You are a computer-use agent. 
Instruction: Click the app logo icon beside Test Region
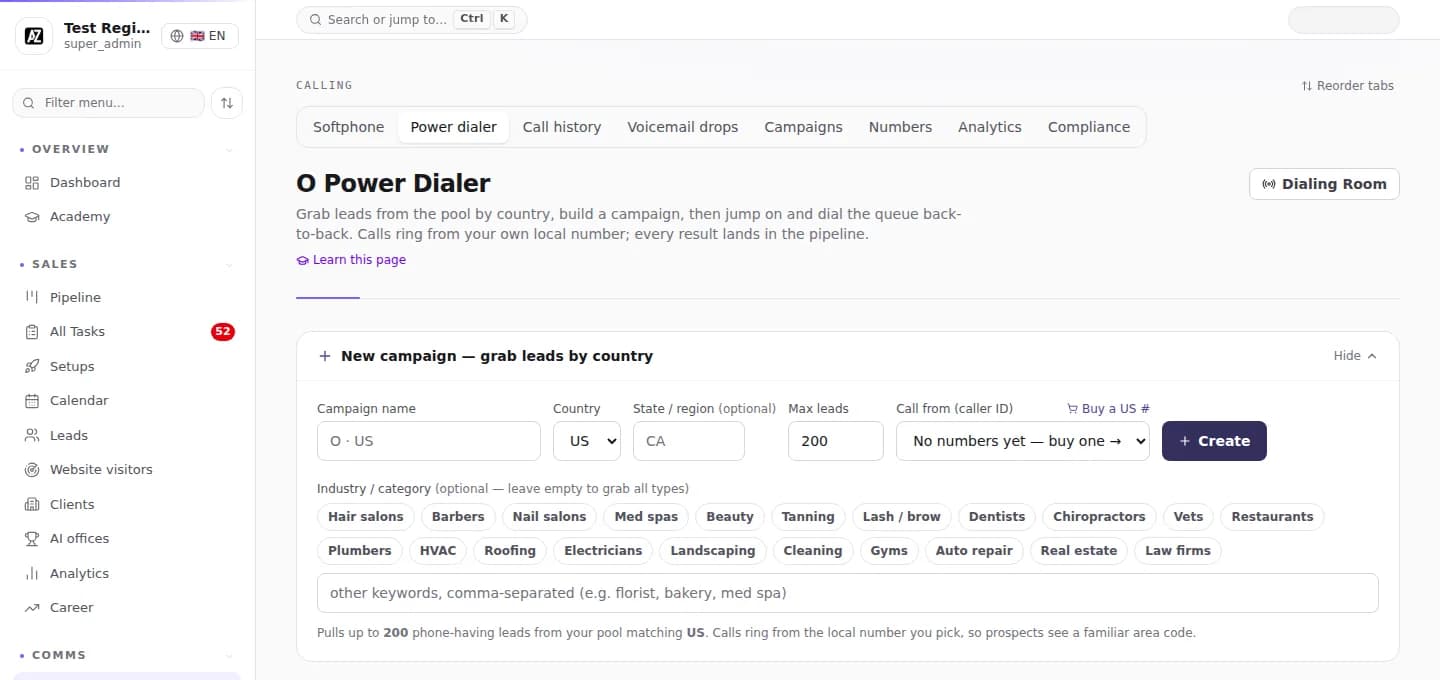(34, 36)
